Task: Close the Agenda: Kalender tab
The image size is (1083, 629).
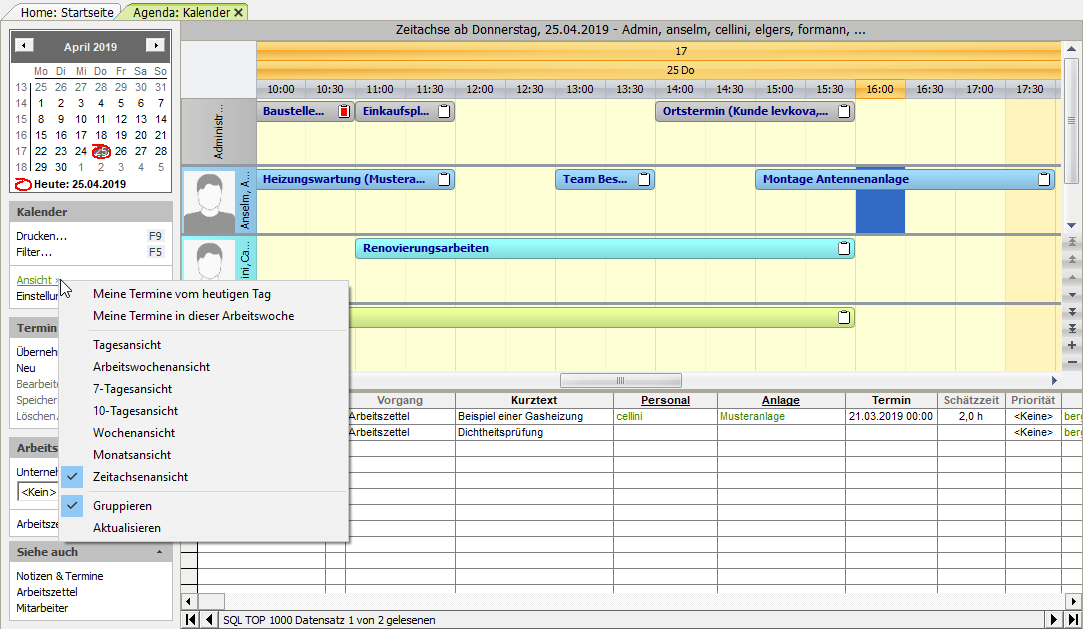Action: coord(239,12)
